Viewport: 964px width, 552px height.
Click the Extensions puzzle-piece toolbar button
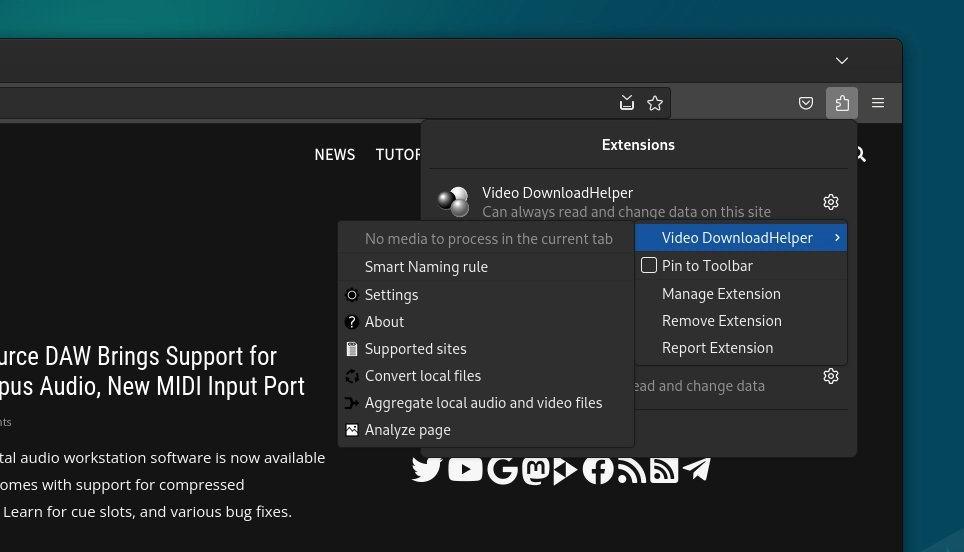pyautogui.click(x=842, y=103)
